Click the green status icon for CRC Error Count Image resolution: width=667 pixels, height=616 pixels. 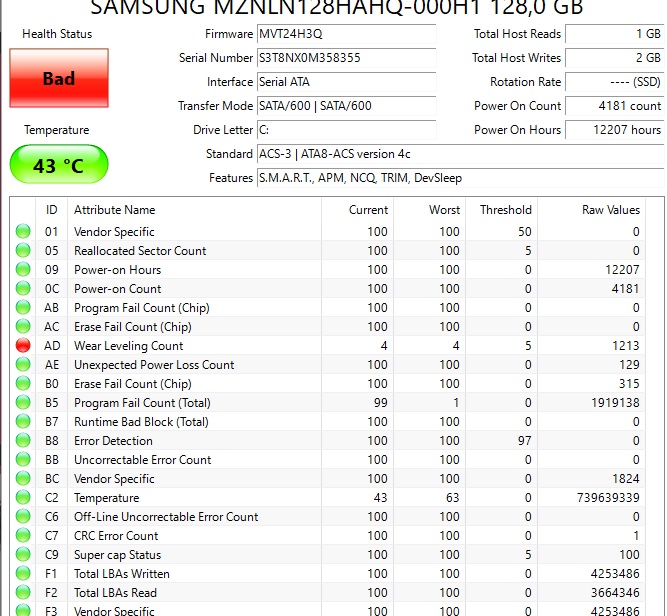pos(23,535)
